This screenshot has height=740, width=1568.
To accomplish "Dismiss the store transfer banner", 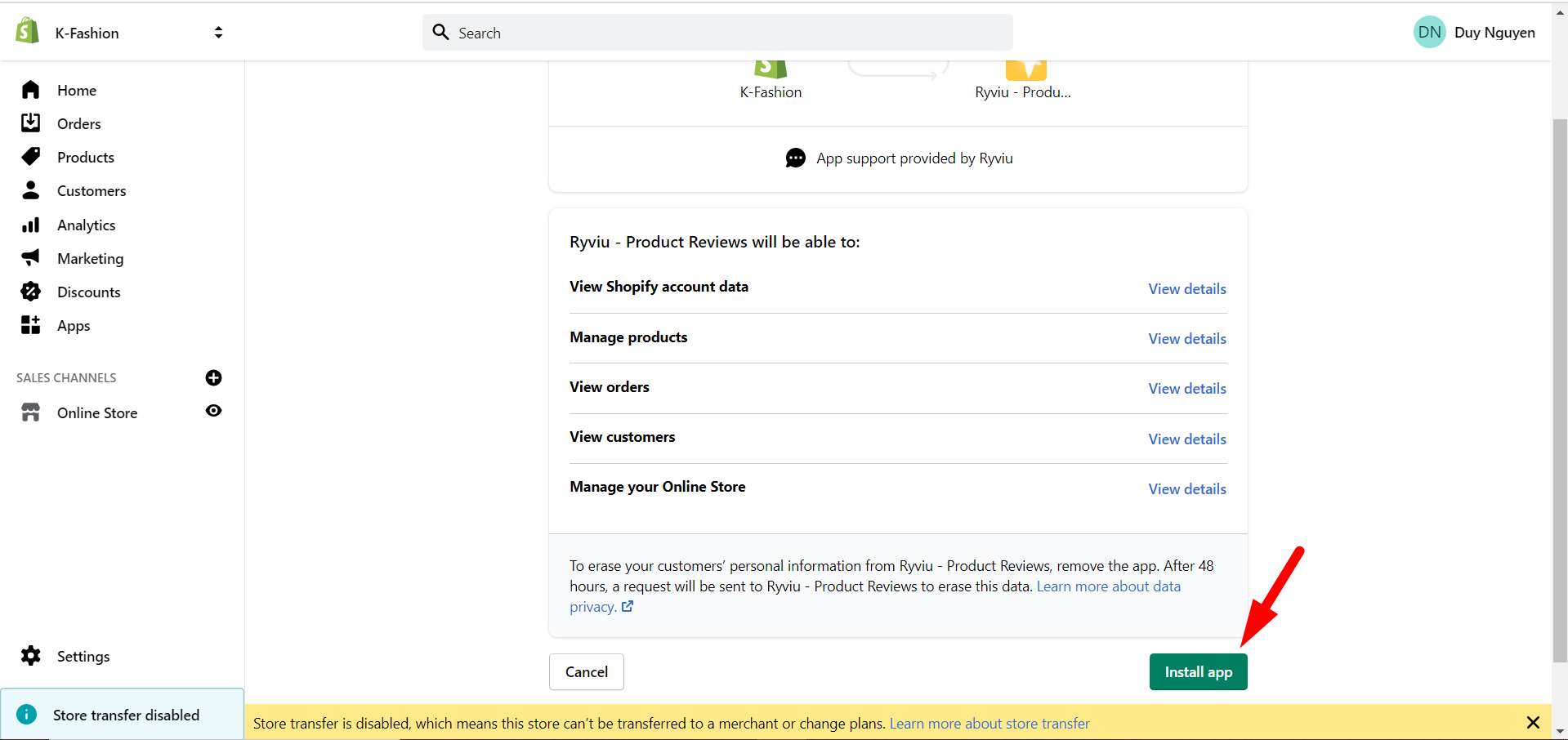I will [1533, 723].
